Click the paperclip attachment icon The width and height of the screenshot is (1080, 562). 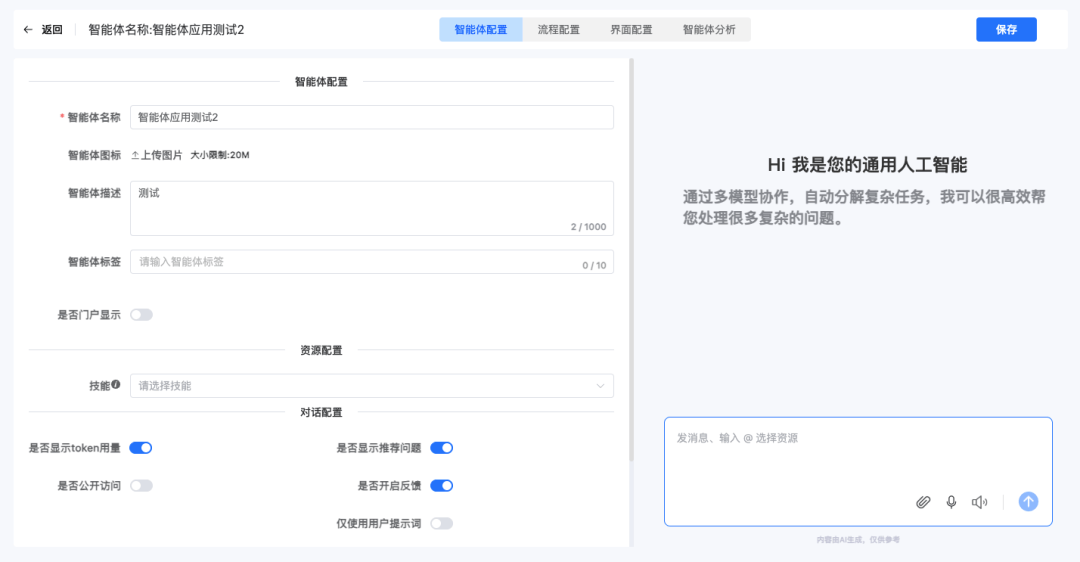click(923, 502)
